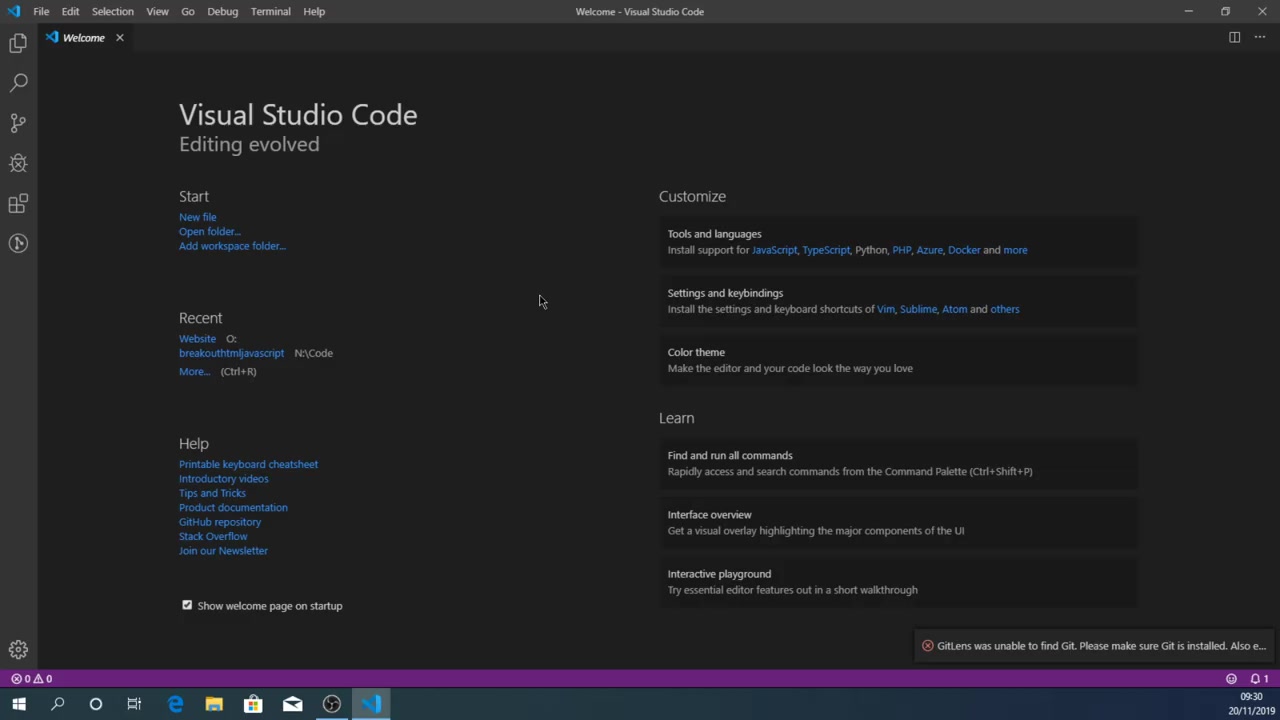Open the Search view in activity bar
The height and width of the screenshot is (720, 1280).
18,83
